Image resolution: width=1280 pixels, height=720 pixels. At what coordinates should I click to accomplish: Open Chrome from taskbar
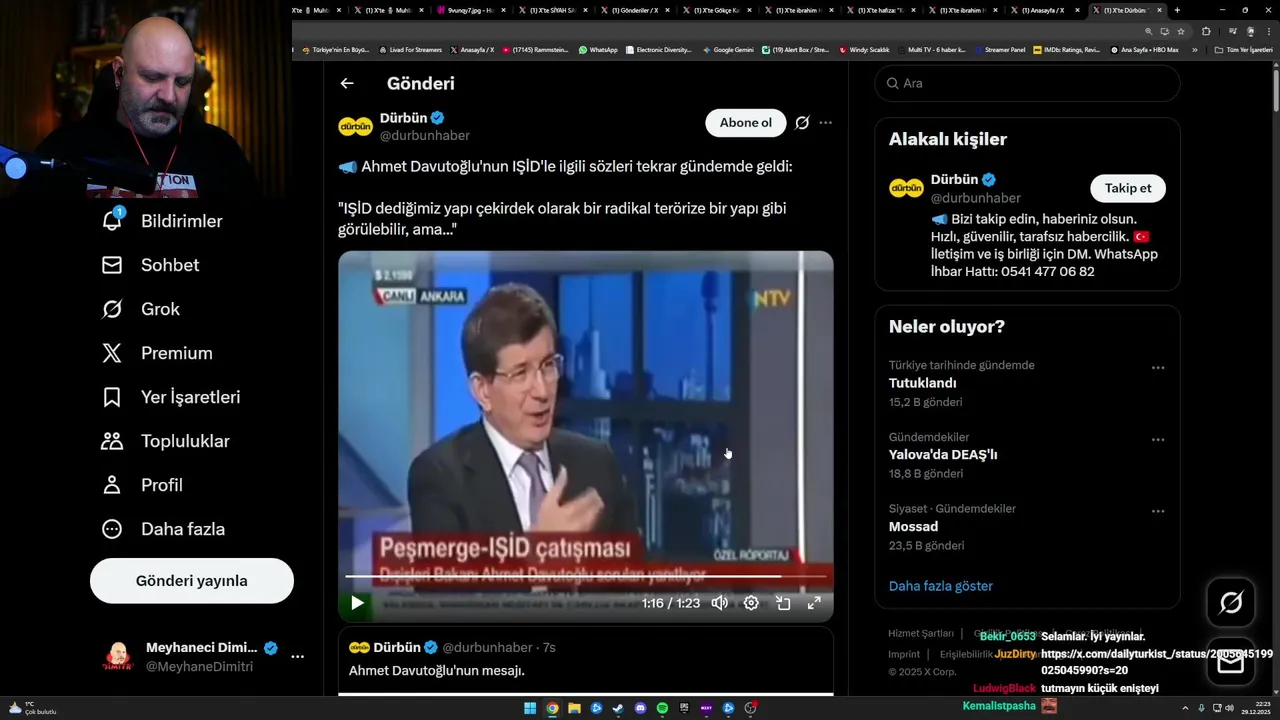pyautogui.click(x=552, y=708)
